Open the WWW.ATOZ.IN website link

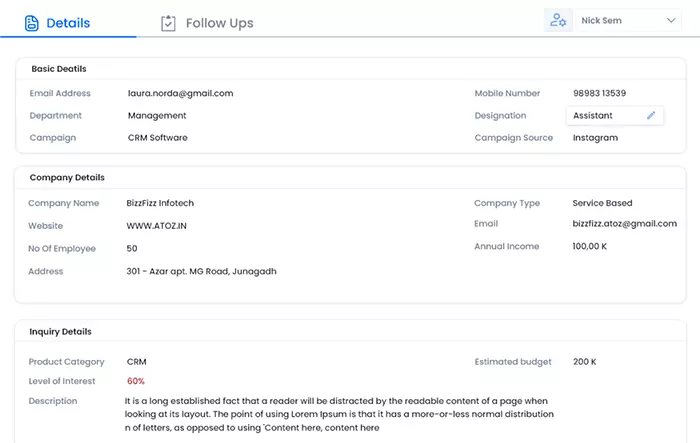[x=156, y=226]
